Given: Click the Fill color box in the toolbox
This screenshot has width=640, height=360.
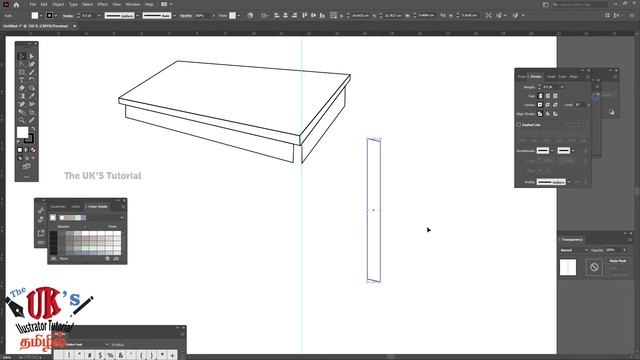Looking at the screenshot, I should pos(22,132).
